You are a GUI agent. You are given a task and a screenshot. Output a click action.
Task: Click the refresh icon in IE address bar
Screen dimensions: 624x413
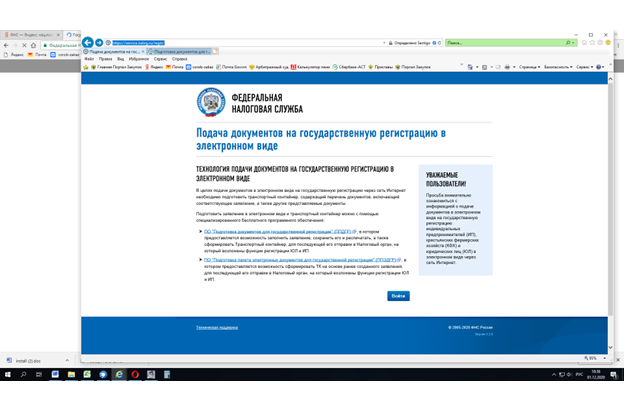point(440,43)
